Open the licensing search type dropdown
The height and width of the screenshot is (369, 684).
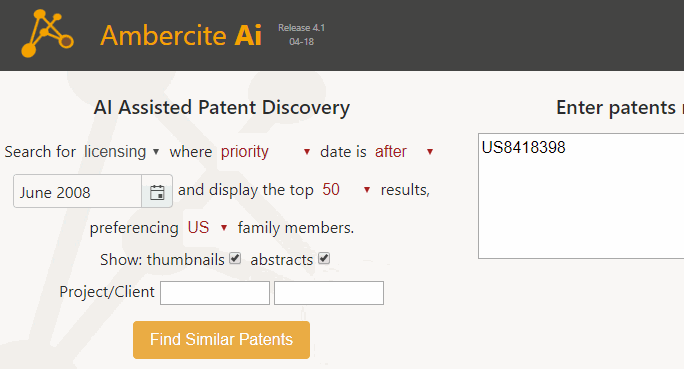122,152
